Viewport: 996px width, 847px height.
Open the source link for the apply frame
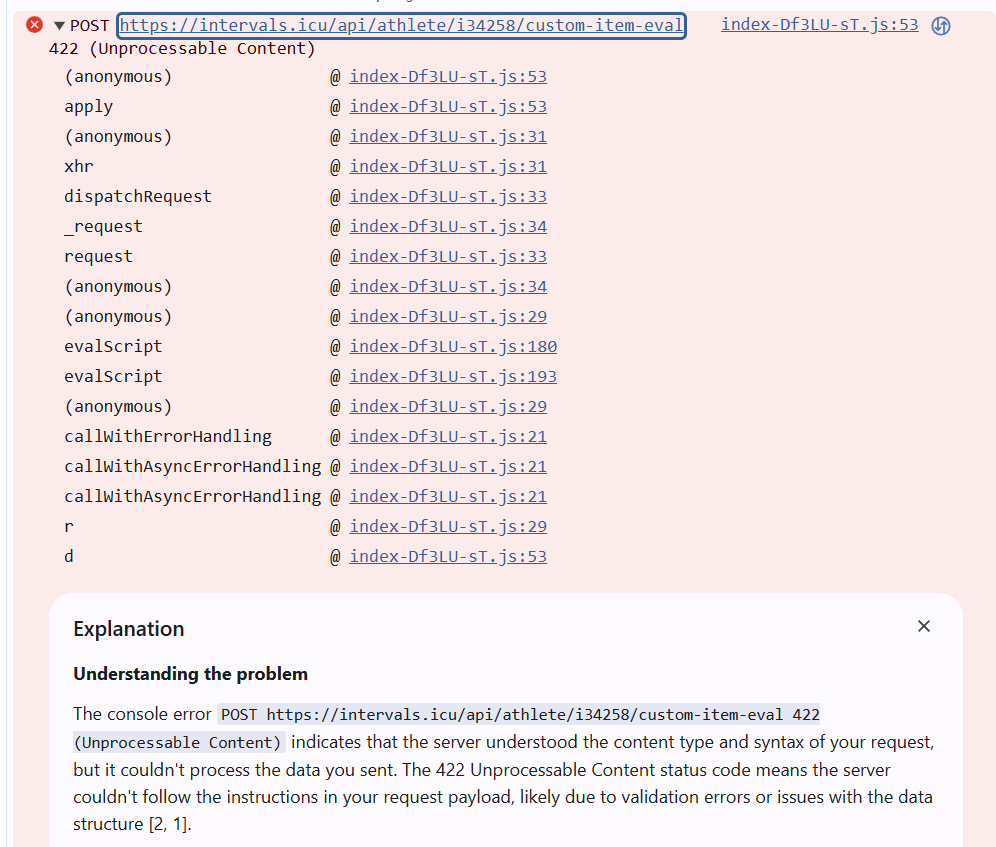[447, 107]
